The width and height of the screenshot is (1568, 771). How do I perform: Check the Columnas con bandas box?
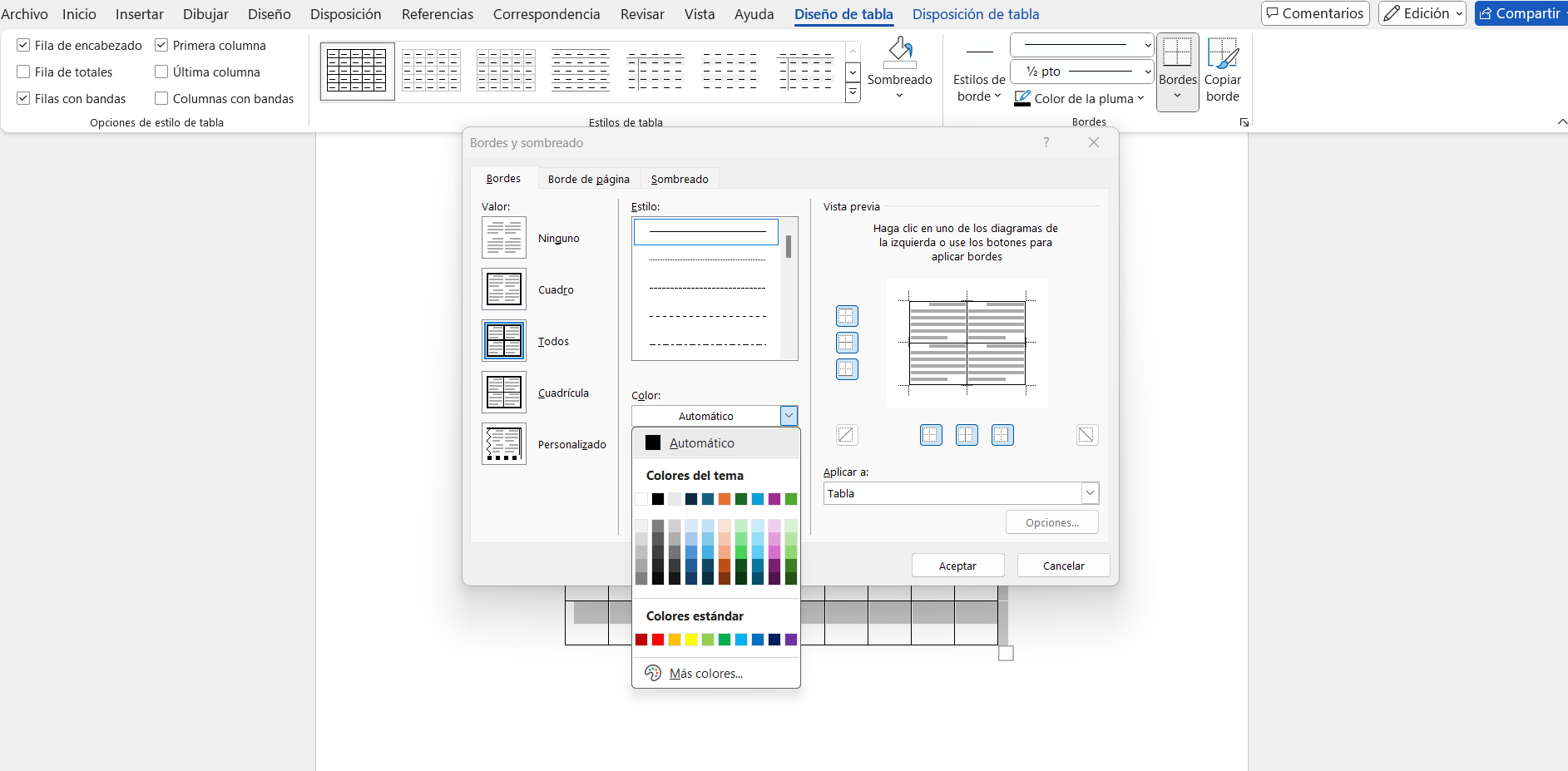pos(161,99)
